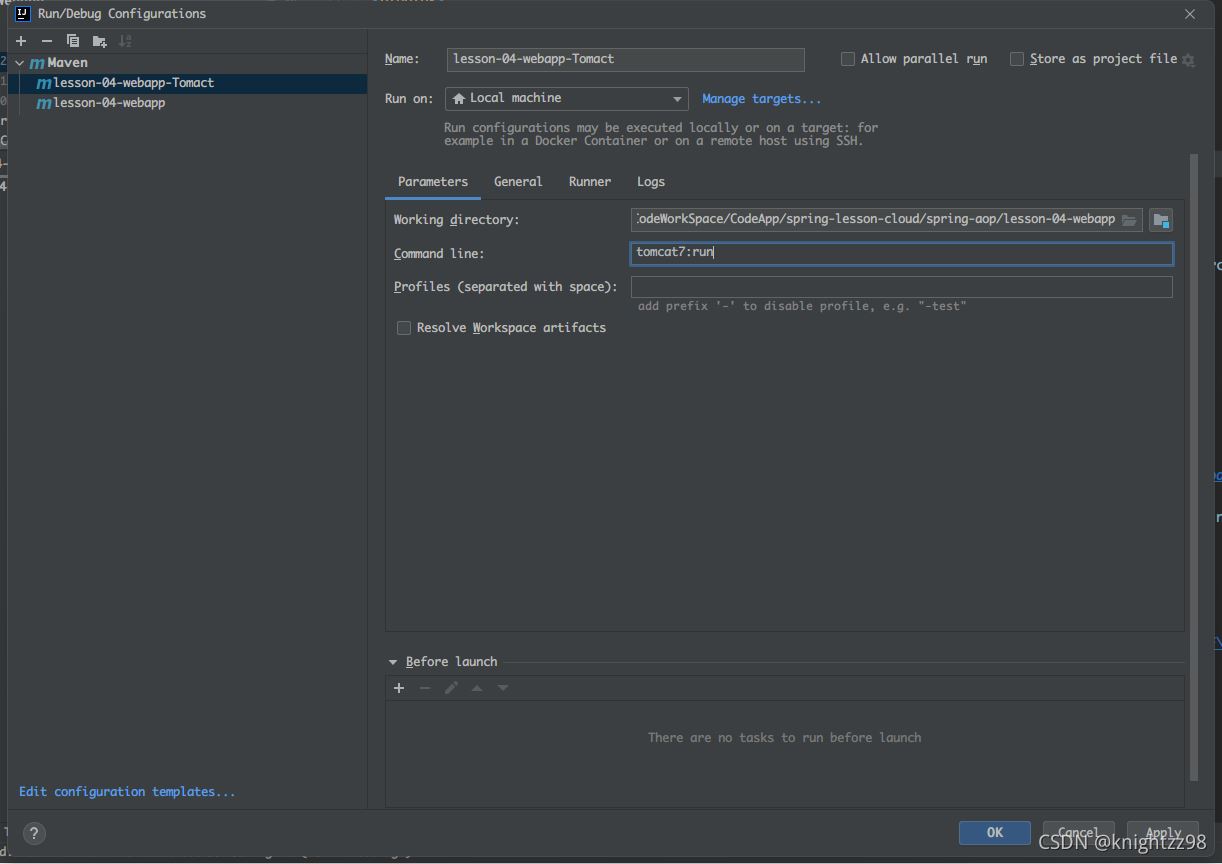
Task: Remove selected configuration with minus icon
Action: click(47, 41)
